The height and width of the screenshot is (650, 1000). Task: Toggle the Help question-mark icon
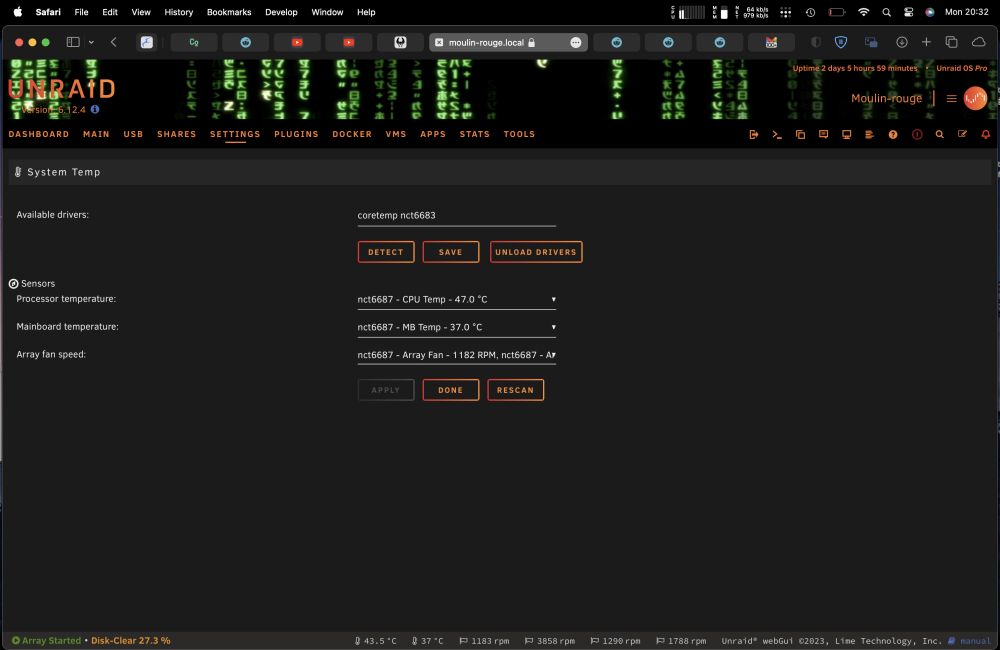pyautogui.click(x=893, y=135)
